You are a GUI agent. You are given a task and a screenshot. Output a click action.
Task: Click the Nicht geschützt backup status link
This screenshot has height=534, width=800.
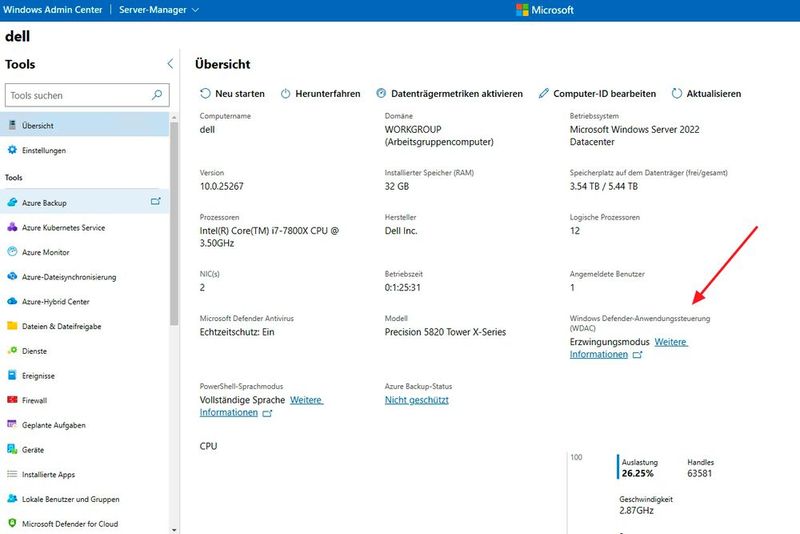coord(416,400)
